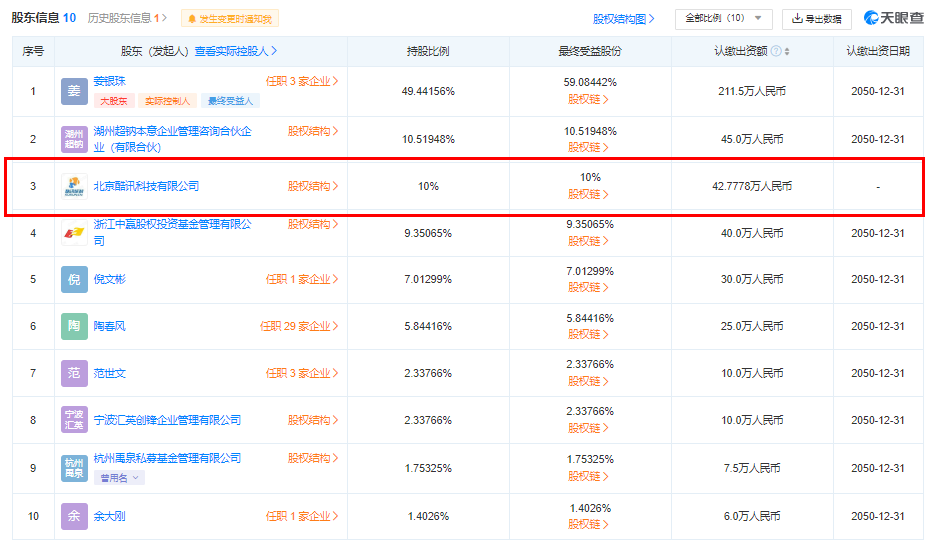Click 导出数据 export button

pyautogui.click(x=816, y=18)
